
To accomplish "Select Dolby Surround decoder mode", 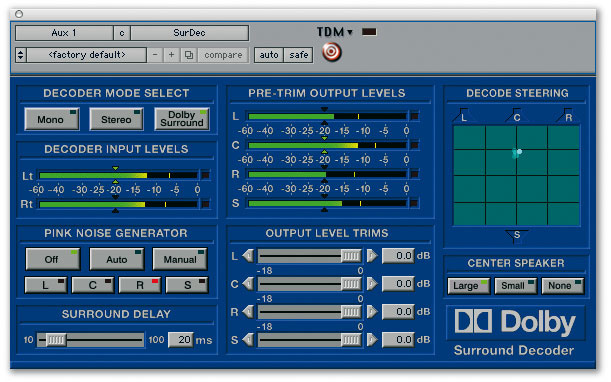I will (182, 119).
